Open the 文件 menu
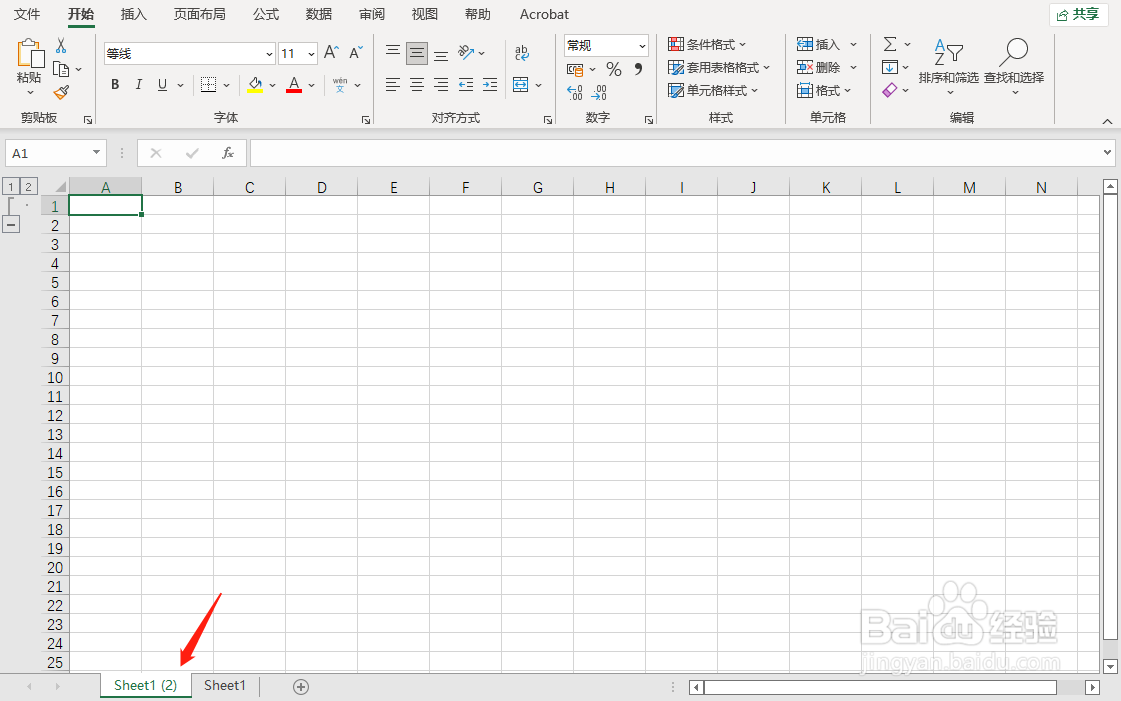This screenshot has height=701, width=1121. point(27,14)
